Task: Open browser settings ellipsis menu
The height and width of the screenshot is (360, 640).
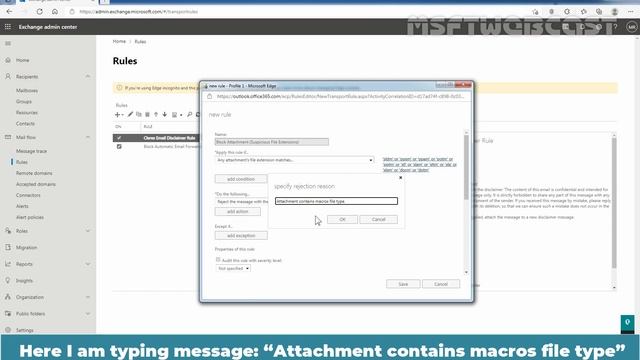Action: pyautogui.click(x=631, y=12)
